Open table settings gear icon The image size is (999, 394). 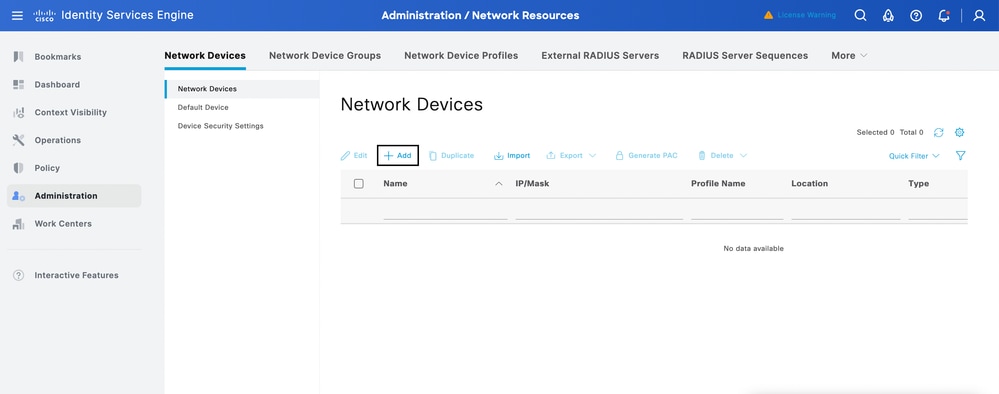click(x=959, y=133)
